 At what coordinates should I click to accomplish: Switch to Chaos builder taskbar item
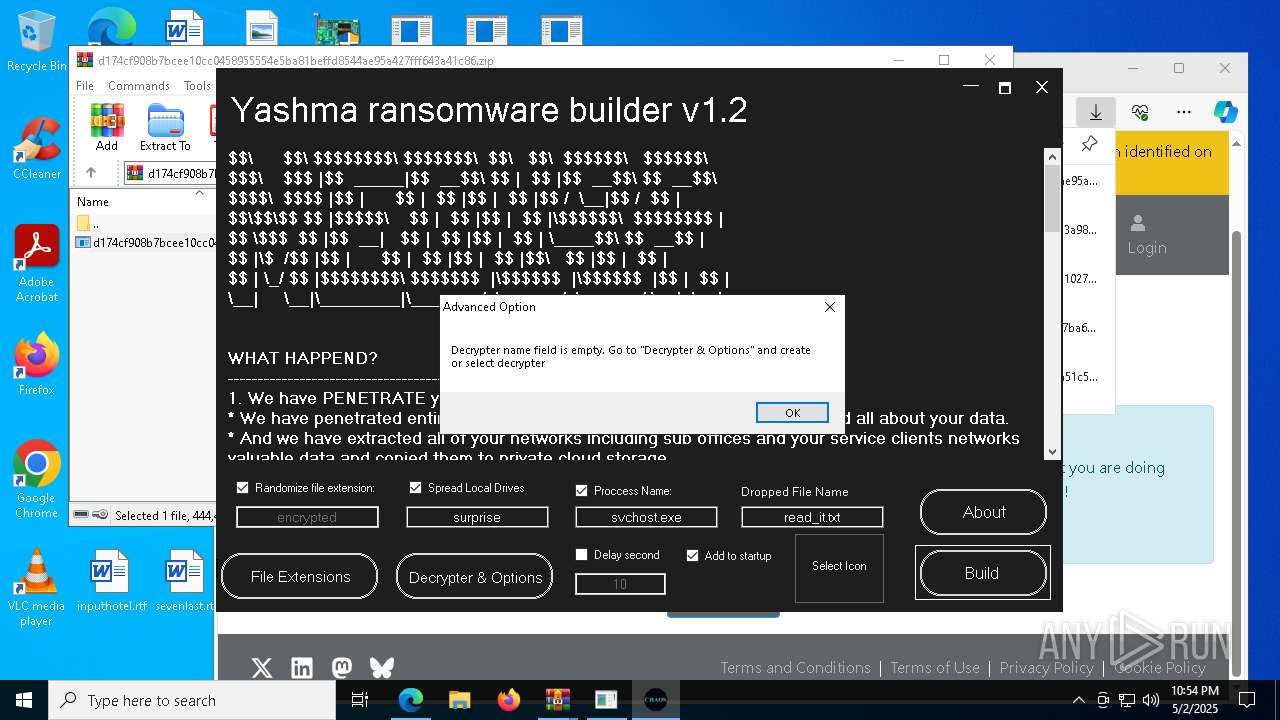(x=655, y=700)
